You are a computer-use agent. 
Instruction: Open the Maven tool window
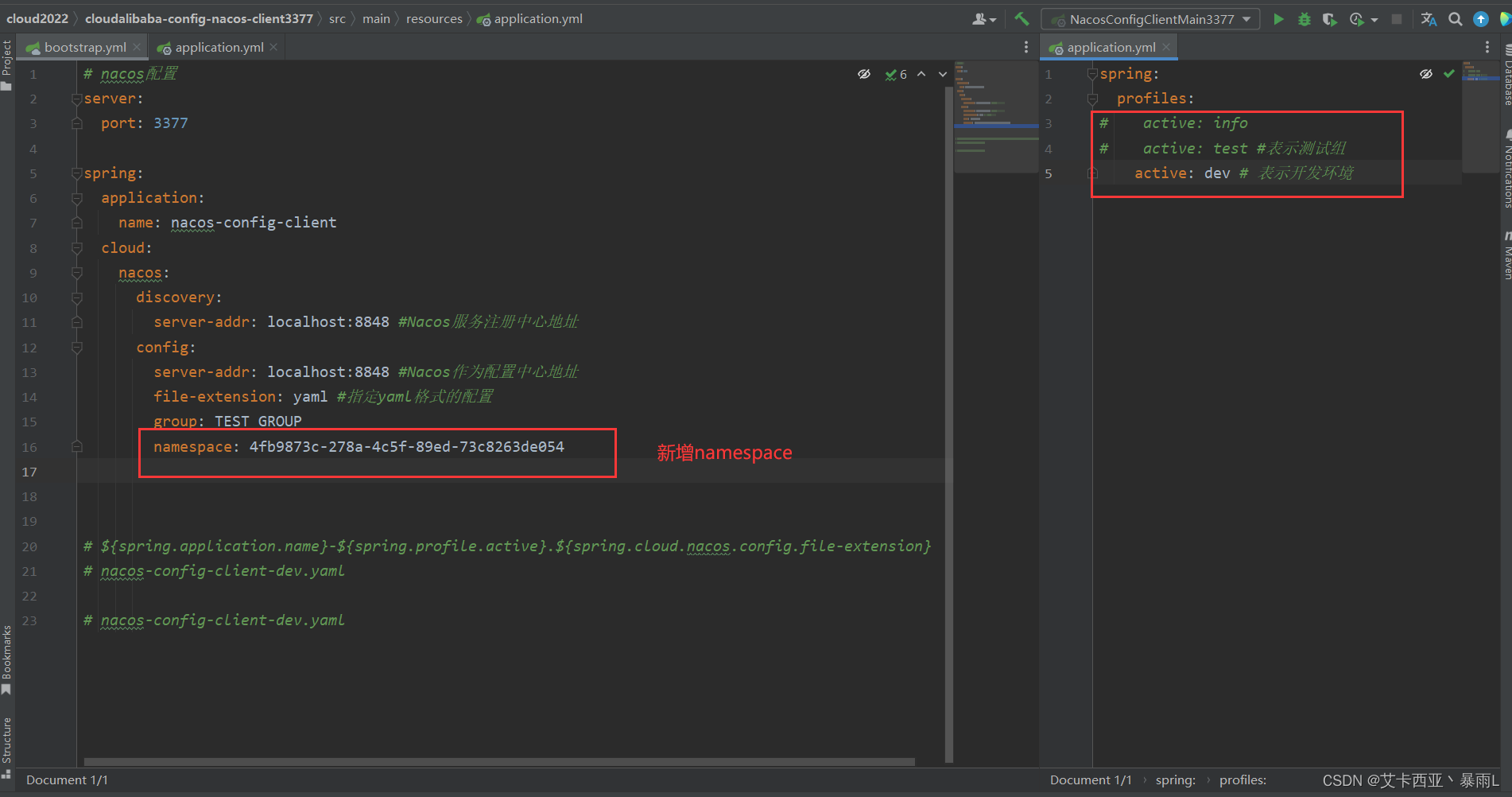pyautogui.click(x=1506, y=255)
